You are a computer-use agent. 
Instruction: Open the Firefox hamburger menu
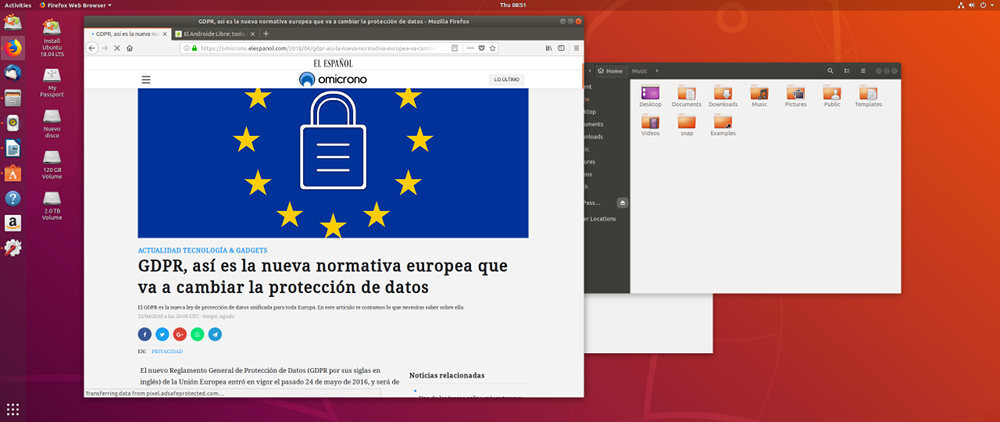[577, 48]
